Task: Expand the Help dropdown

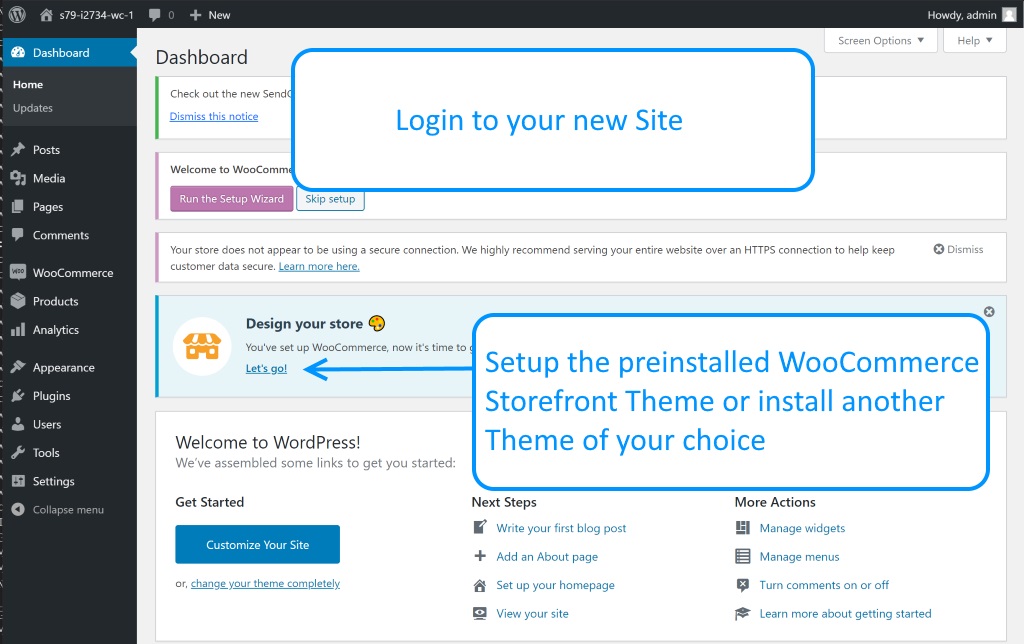Action: click(x=974, y=40)
